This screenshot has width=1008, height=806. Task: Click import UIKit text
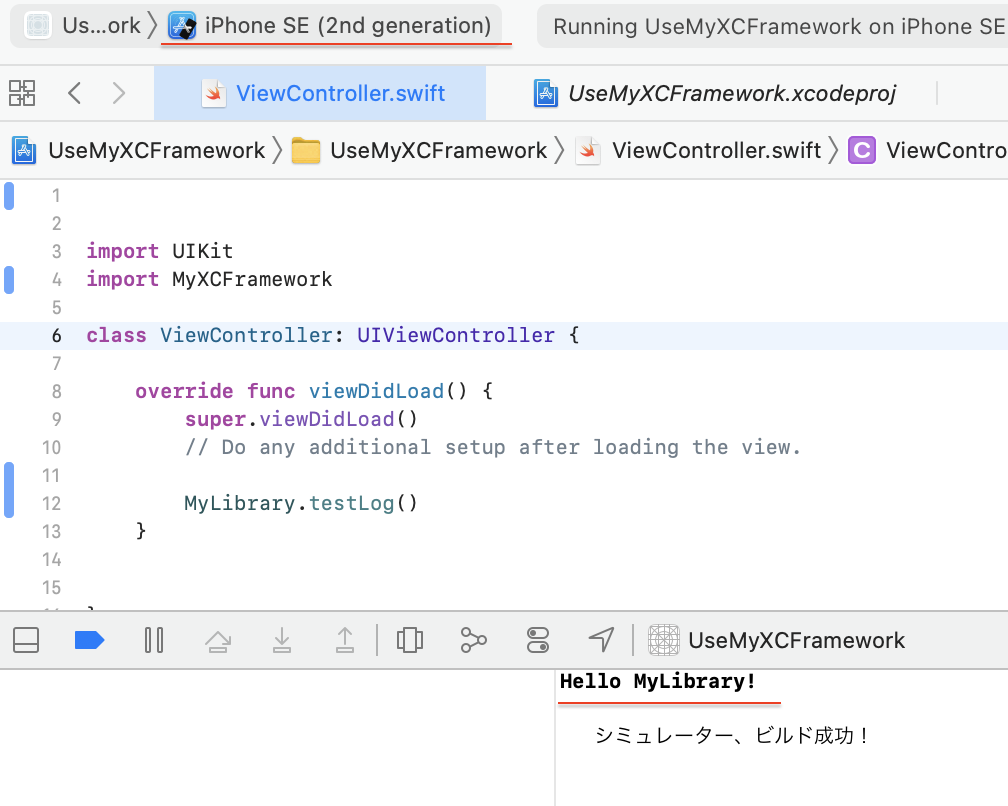click(160, 251)
